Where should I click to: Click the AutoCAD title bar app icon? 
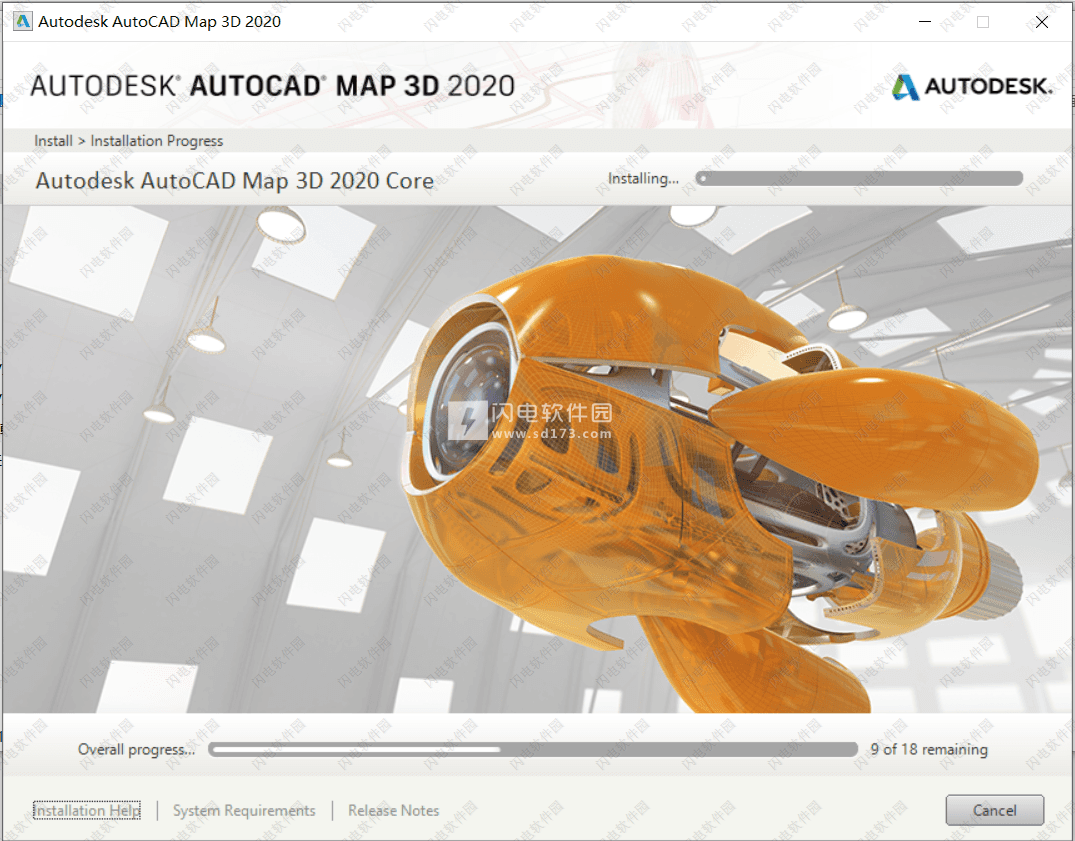coord(23,21)
